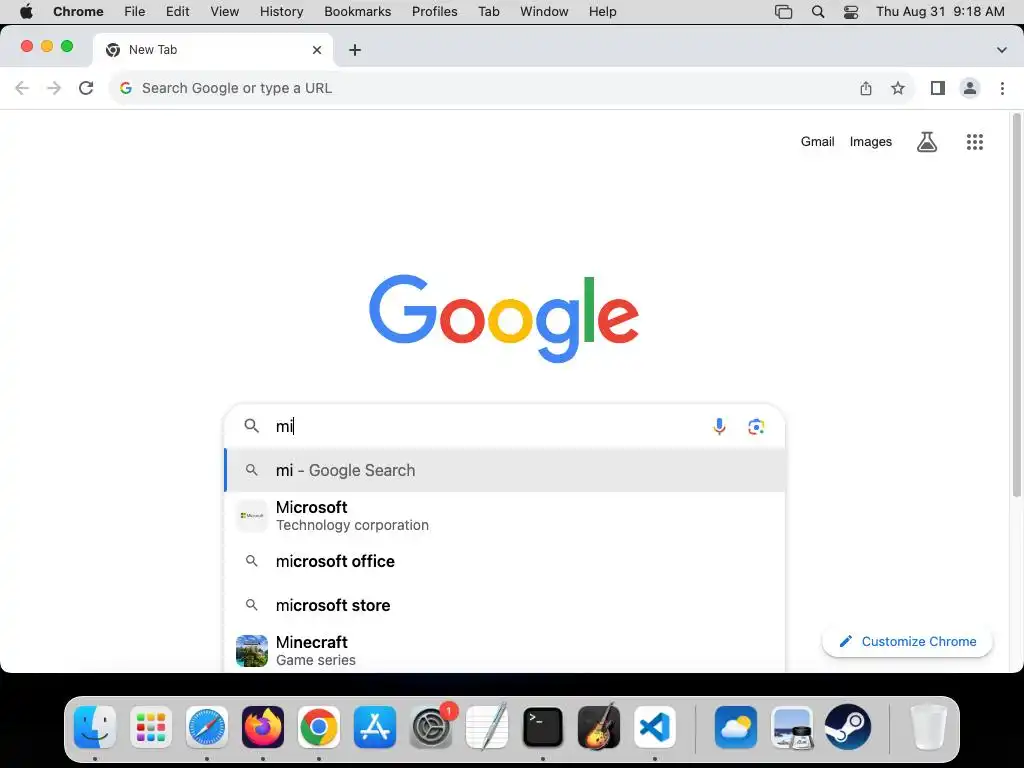This screenshot has width=1024, height=768.
Task: Open Terminal from the Dock
Action: (543, 727)
